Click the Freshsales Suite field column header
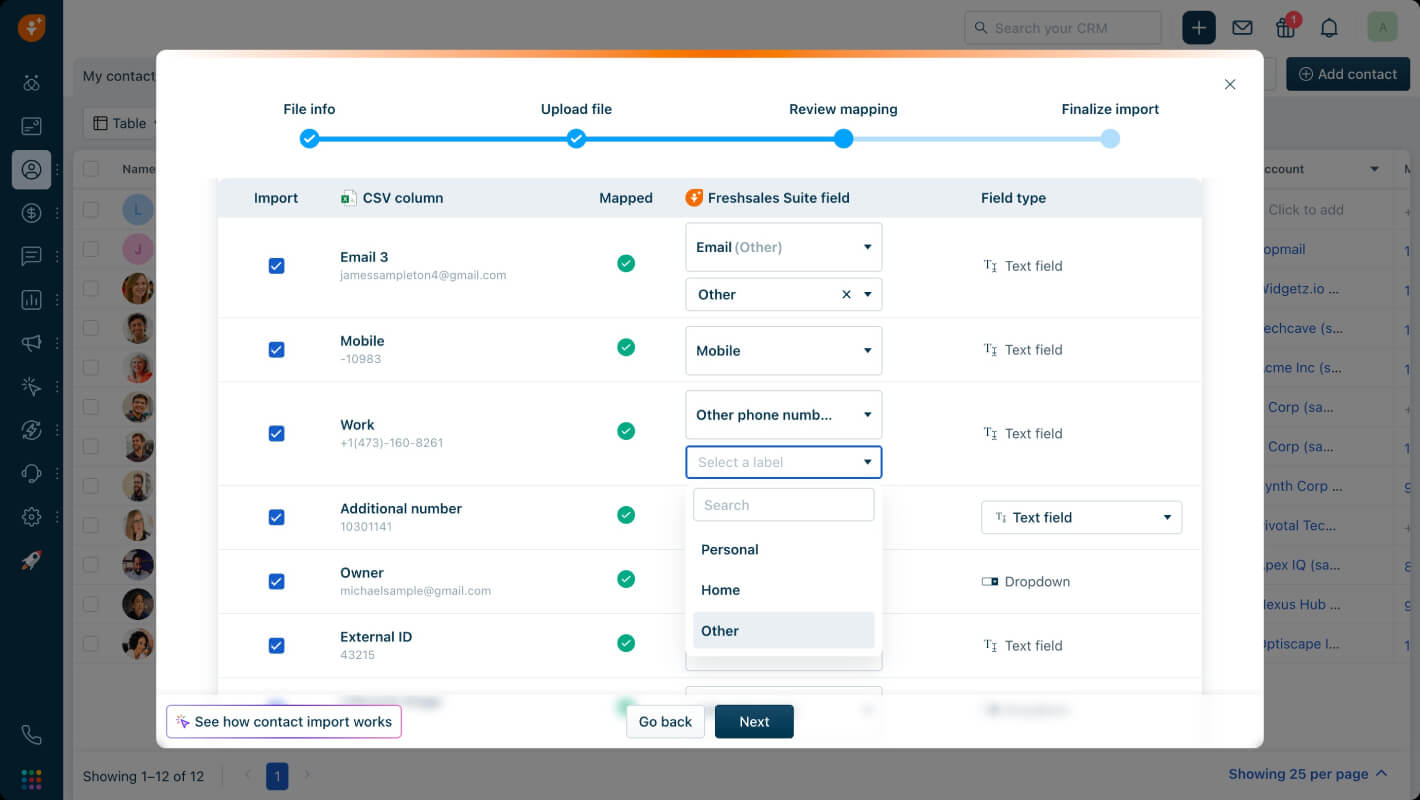 point(767,198)
